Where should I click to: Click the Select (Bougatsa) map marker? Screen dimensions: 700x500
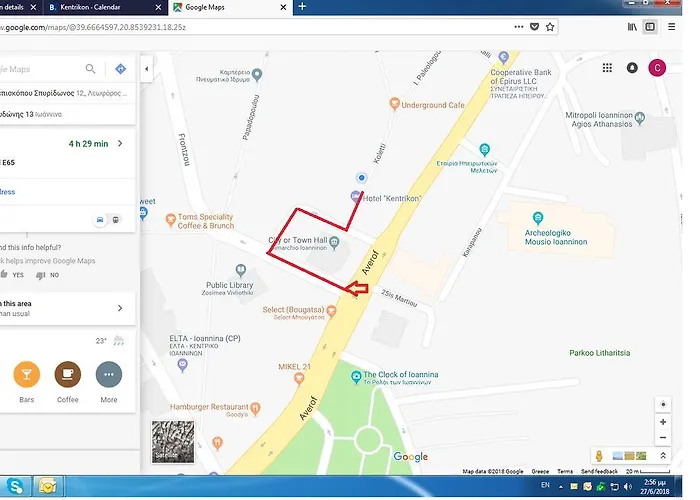[x=331, y=311]
